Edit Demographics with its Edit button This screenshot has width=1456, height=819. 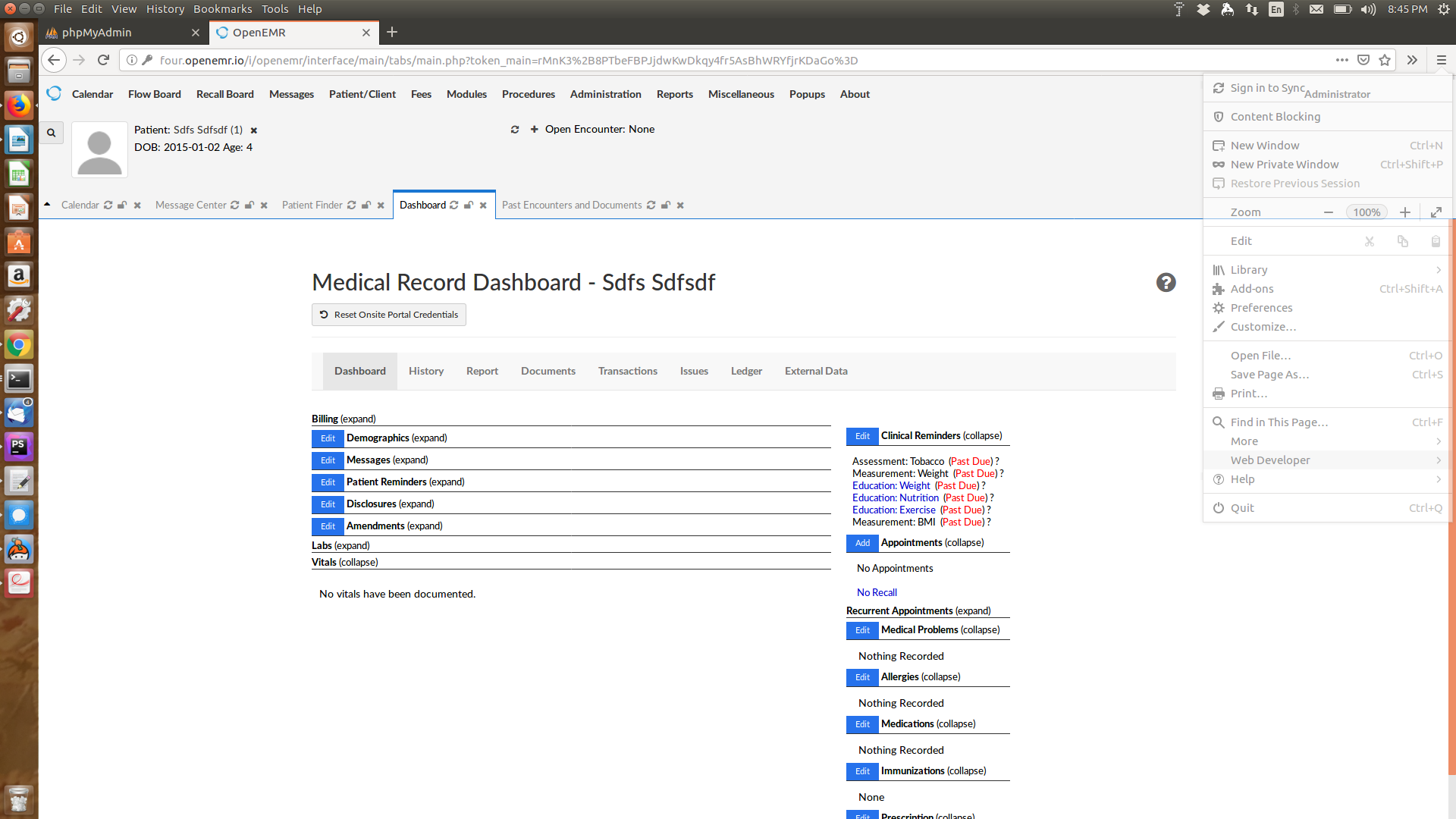pyautogui.click(x=328, y=438)
